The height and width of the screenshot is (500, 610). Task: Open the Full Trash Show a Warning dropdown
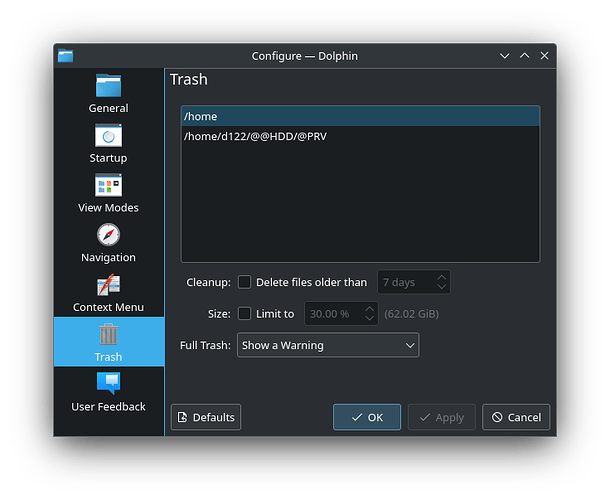pyautogui.click(x=328, y=345)
